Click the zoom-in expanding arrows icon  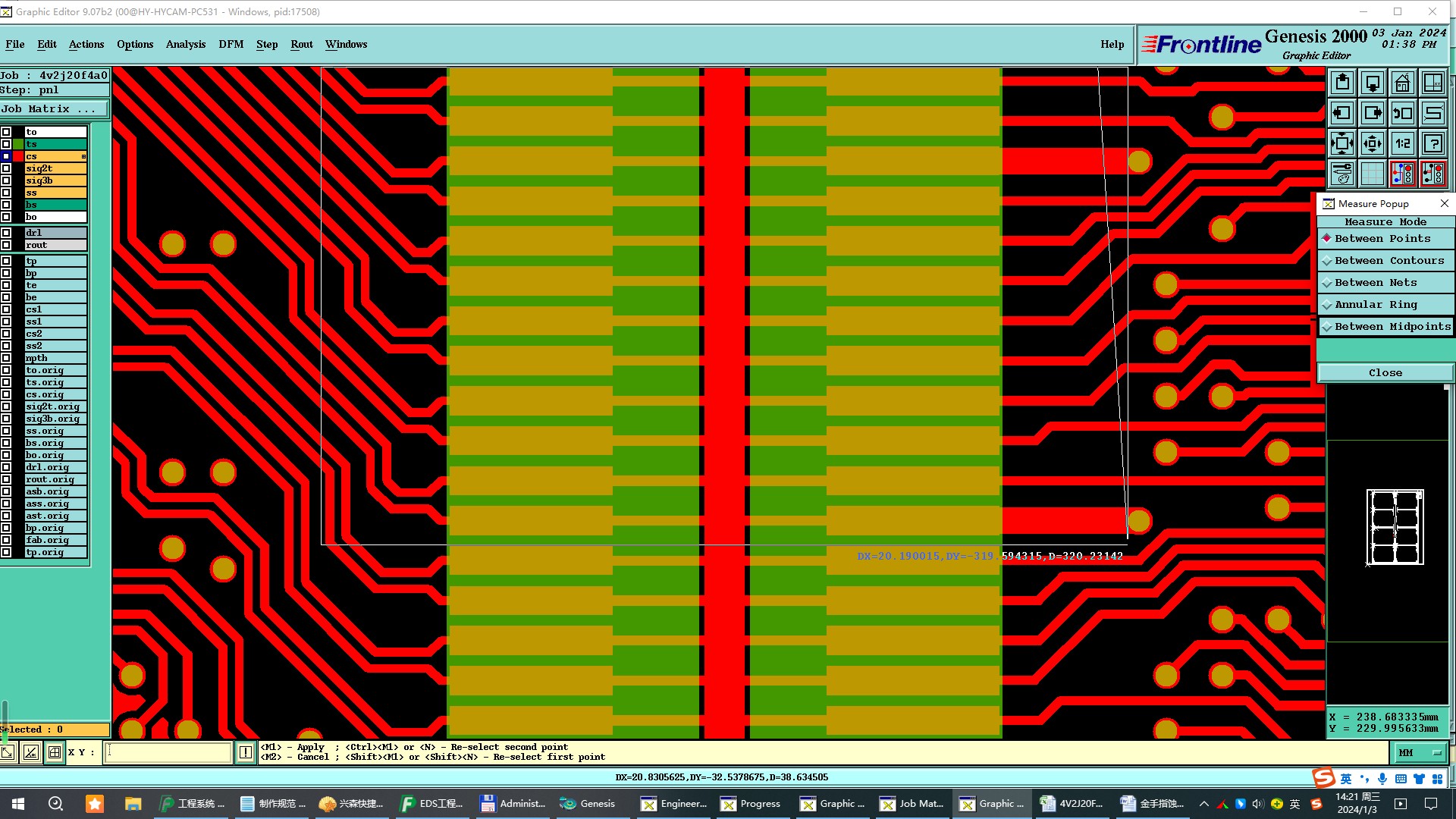point(1341,144)
